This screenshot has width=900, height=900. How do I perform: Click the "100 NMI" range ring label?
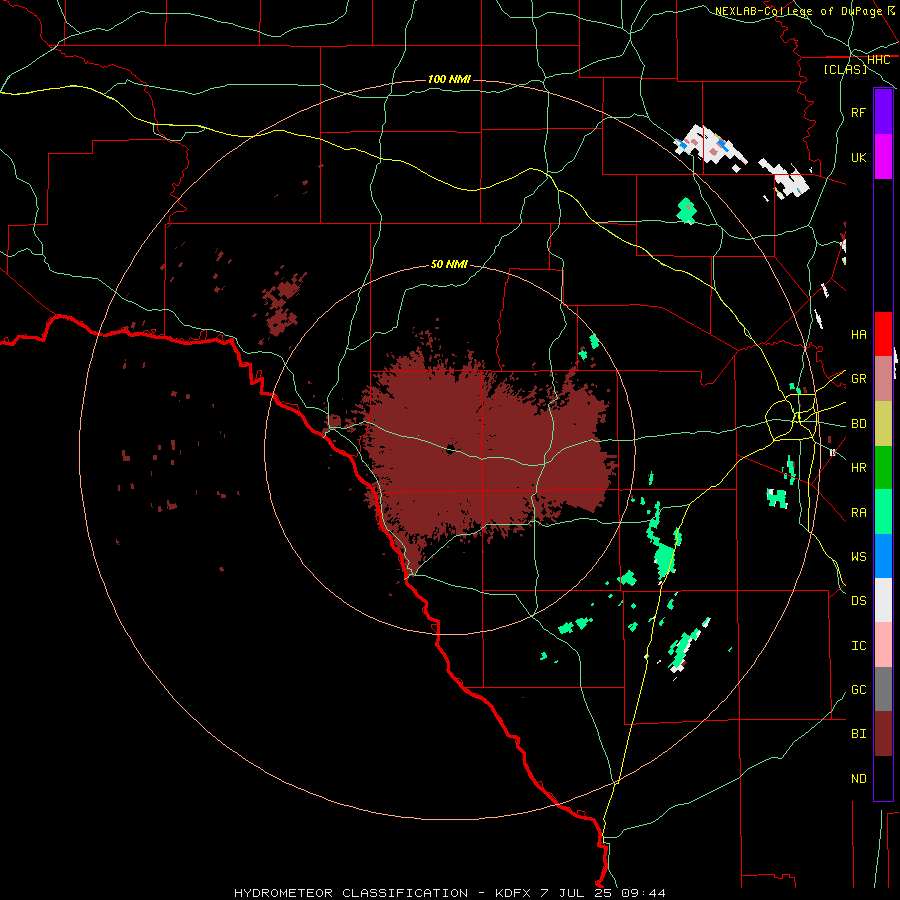tap(449, 79)
